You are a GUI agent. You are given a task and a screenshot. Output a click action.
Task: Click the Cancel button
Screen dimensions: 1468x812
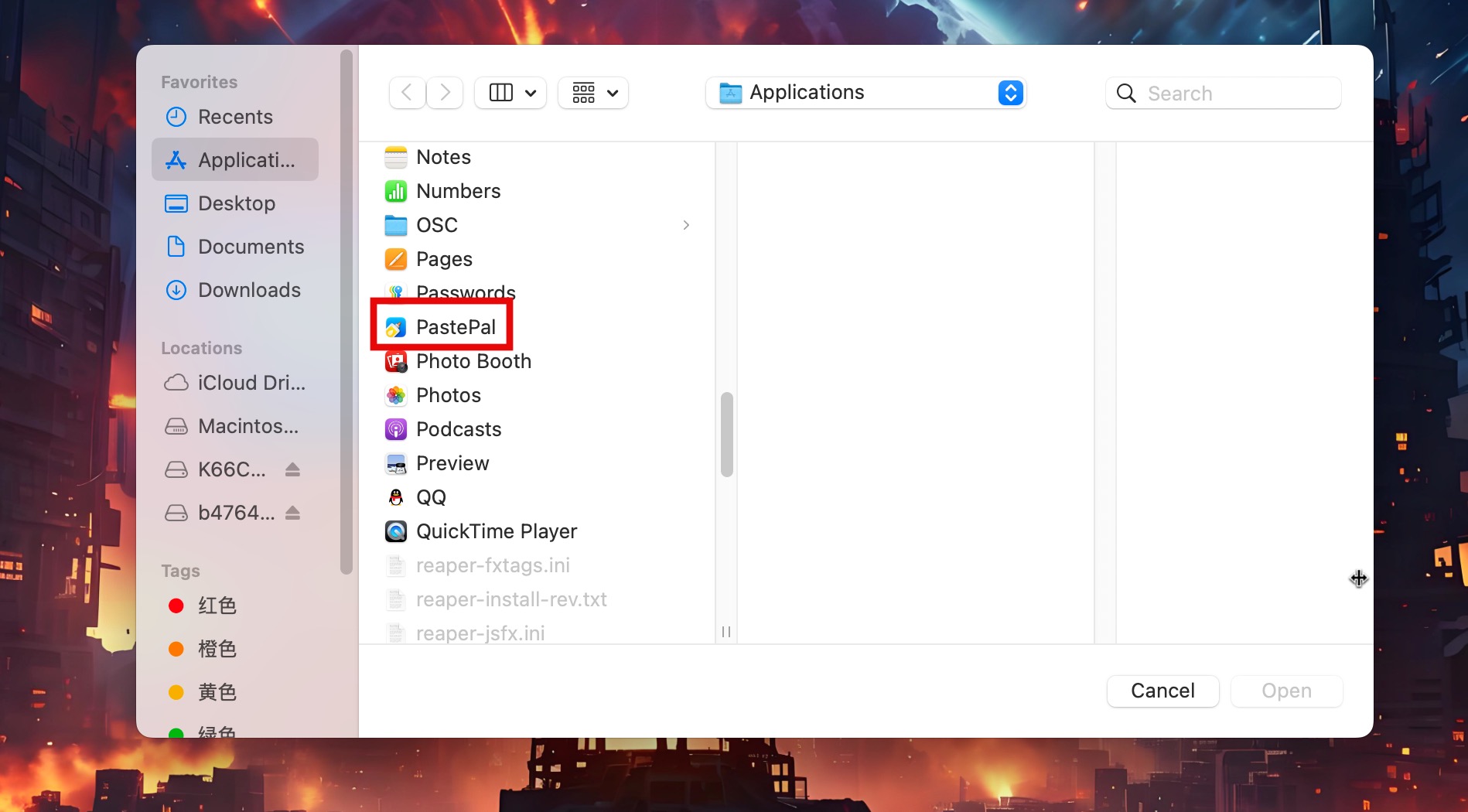point(1162,691)
